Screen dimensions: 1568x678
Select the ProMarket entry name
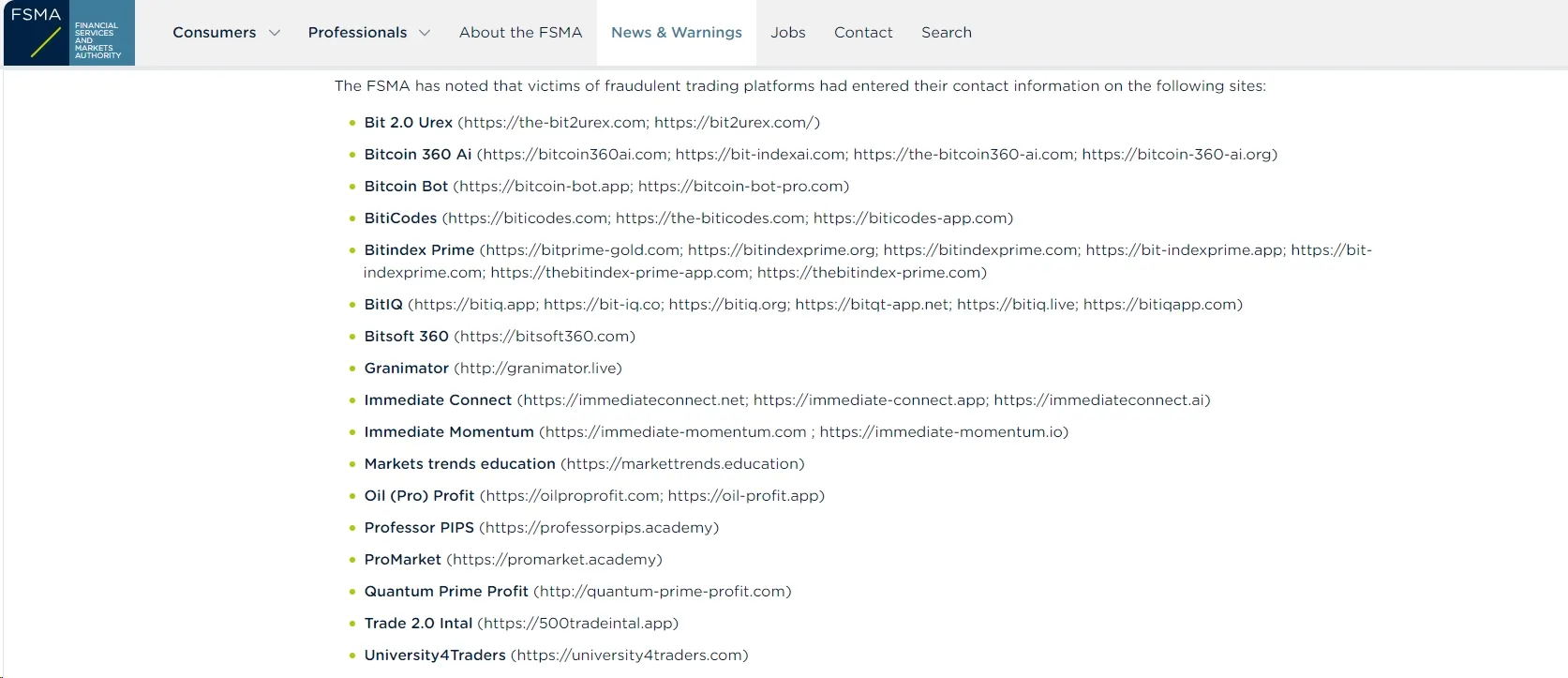(x=403, y=560)
